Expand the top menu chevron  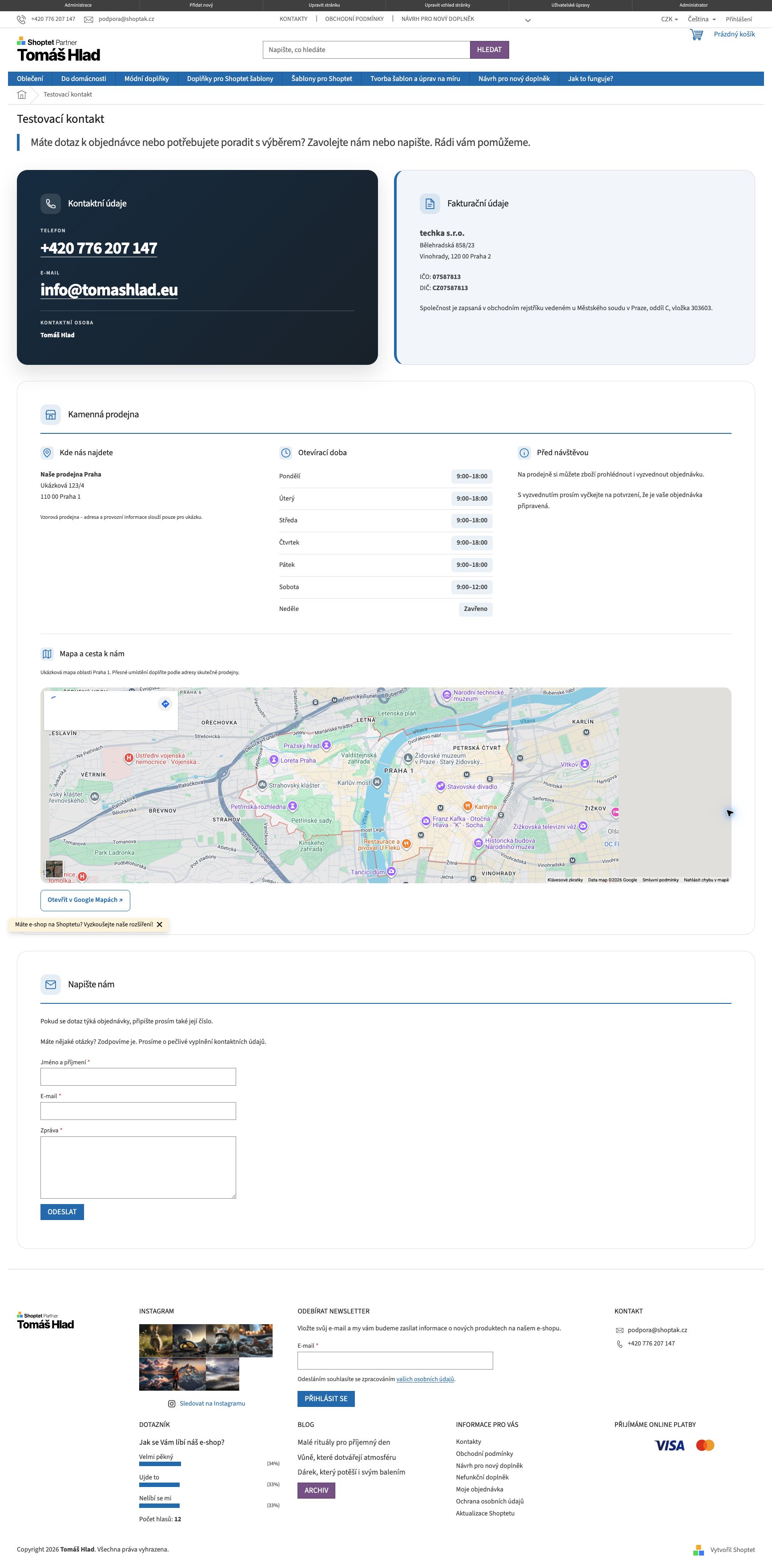[x=527, y=20]
